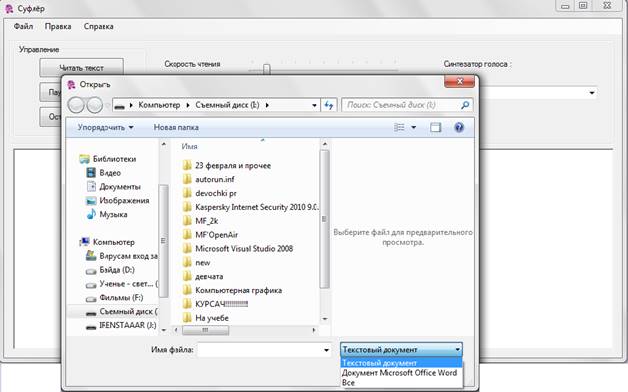The width and height of the screenshot is (628, 392).
Task: Choose Документ Microsoft Office Word option
Action: click(401, 373)
